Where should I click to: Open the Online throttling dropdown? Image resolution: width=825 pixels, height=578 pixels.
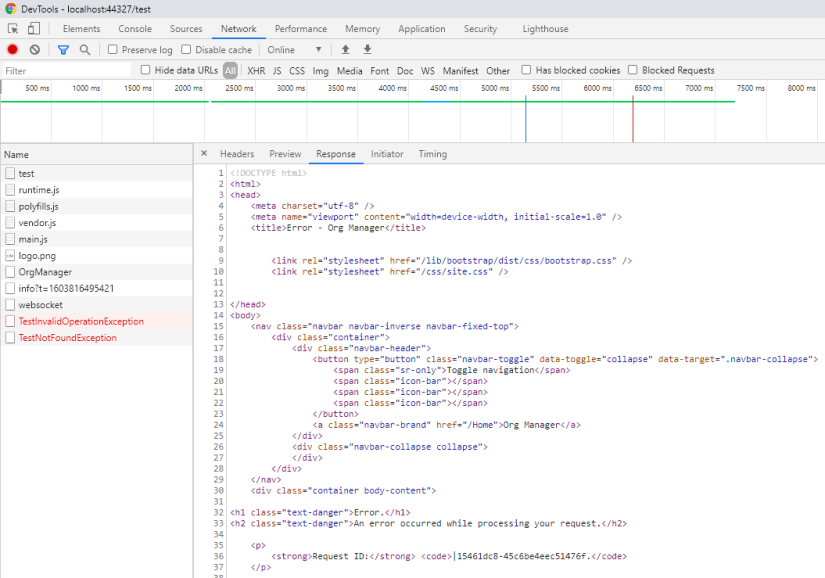click(294, 49)
